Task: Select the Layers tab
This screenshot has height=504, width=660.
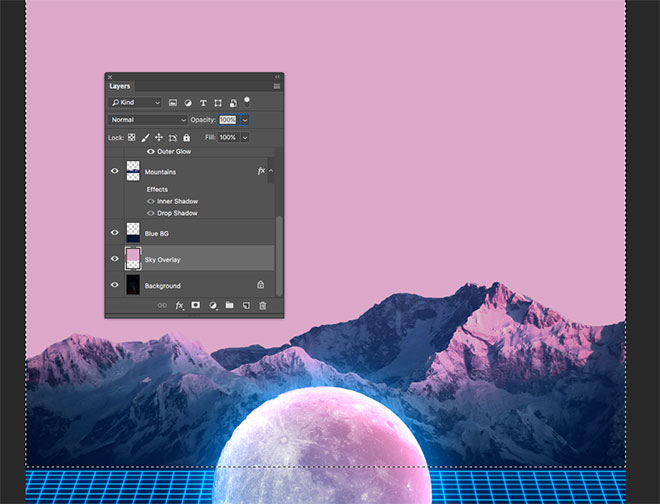Action: tap(120, 86)
